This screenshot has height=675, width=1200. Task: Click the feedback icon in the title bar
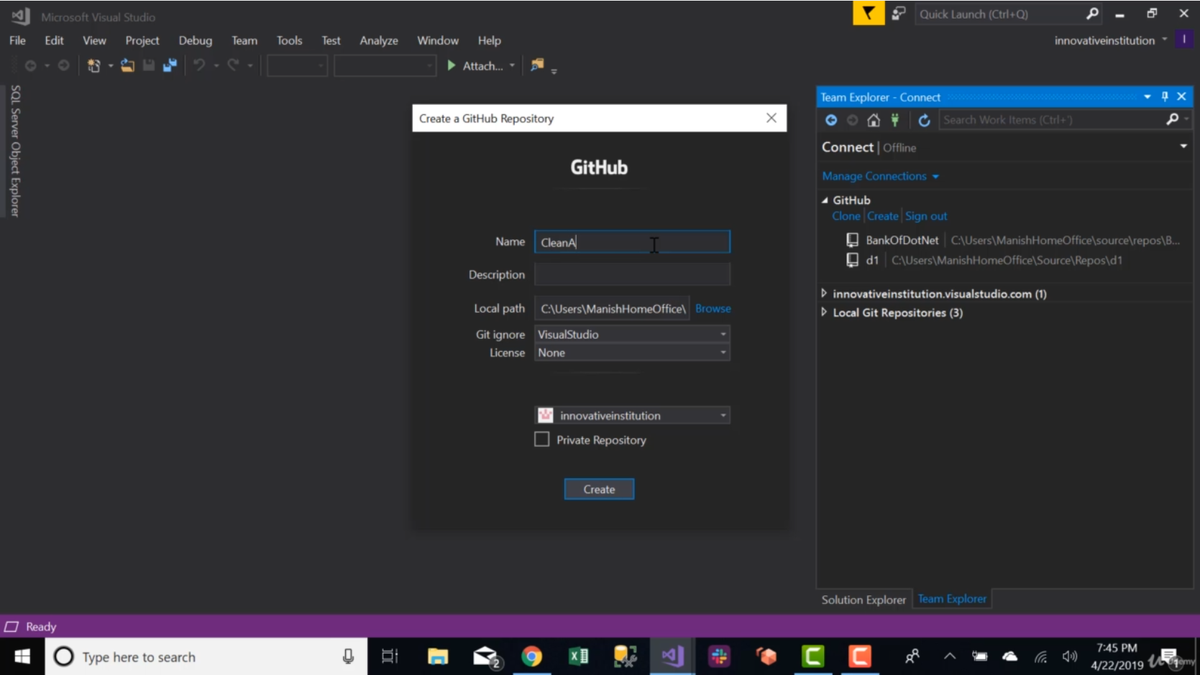pos(898,14)
